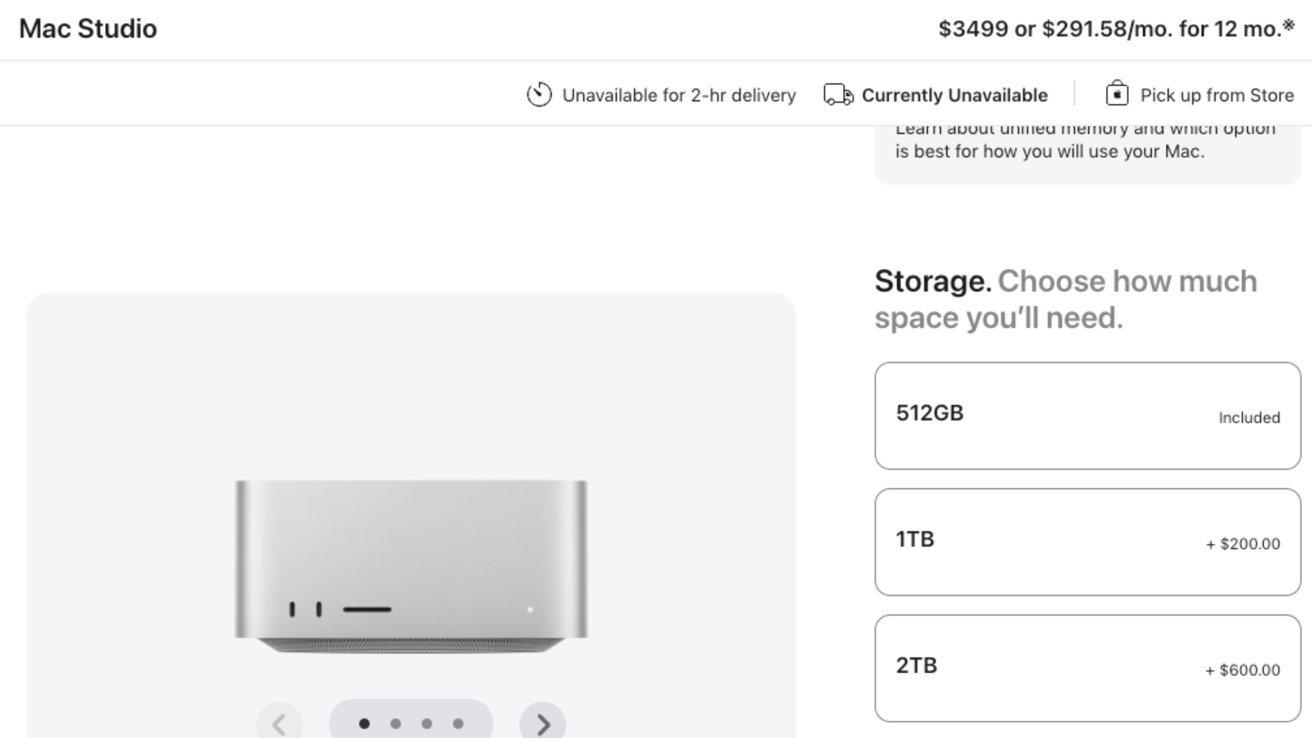Screen dimensions: 1312x738
Task: Click the Mac Studio title heading
Action: (88, 29)
